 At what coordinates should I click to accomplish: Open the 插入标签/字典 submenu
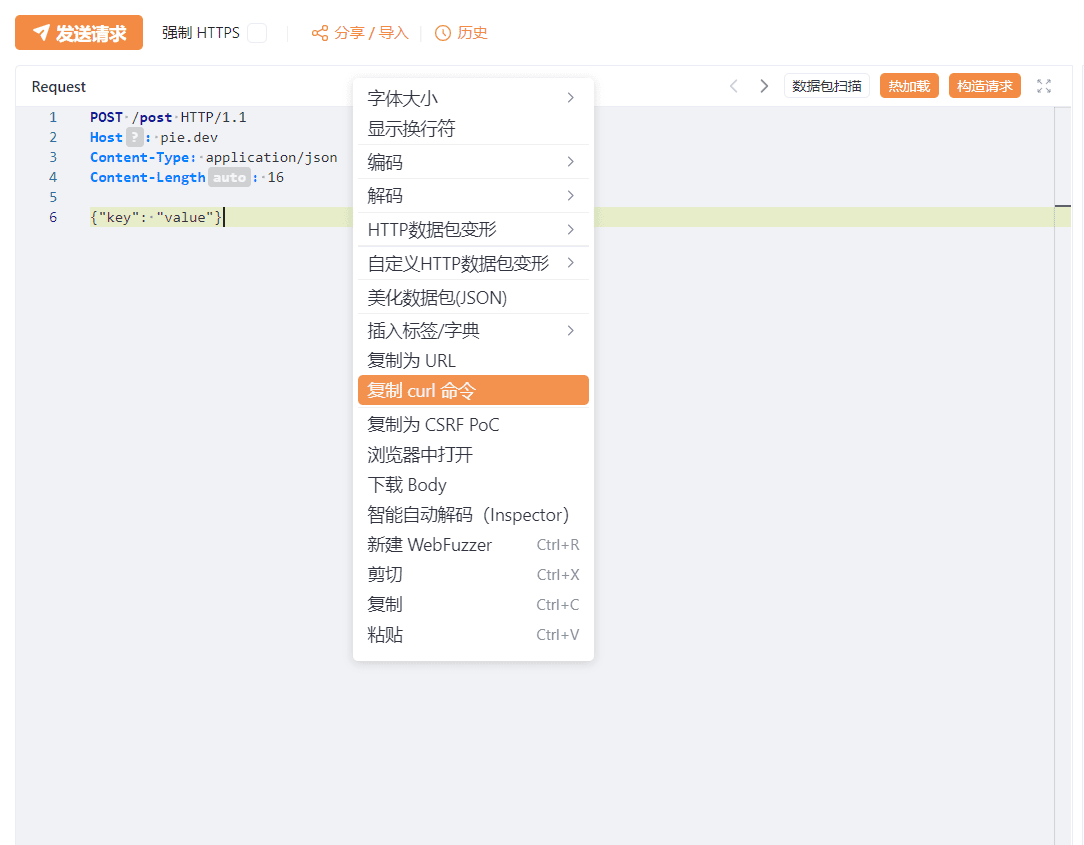pyautogui.click(x=473, y=330)
